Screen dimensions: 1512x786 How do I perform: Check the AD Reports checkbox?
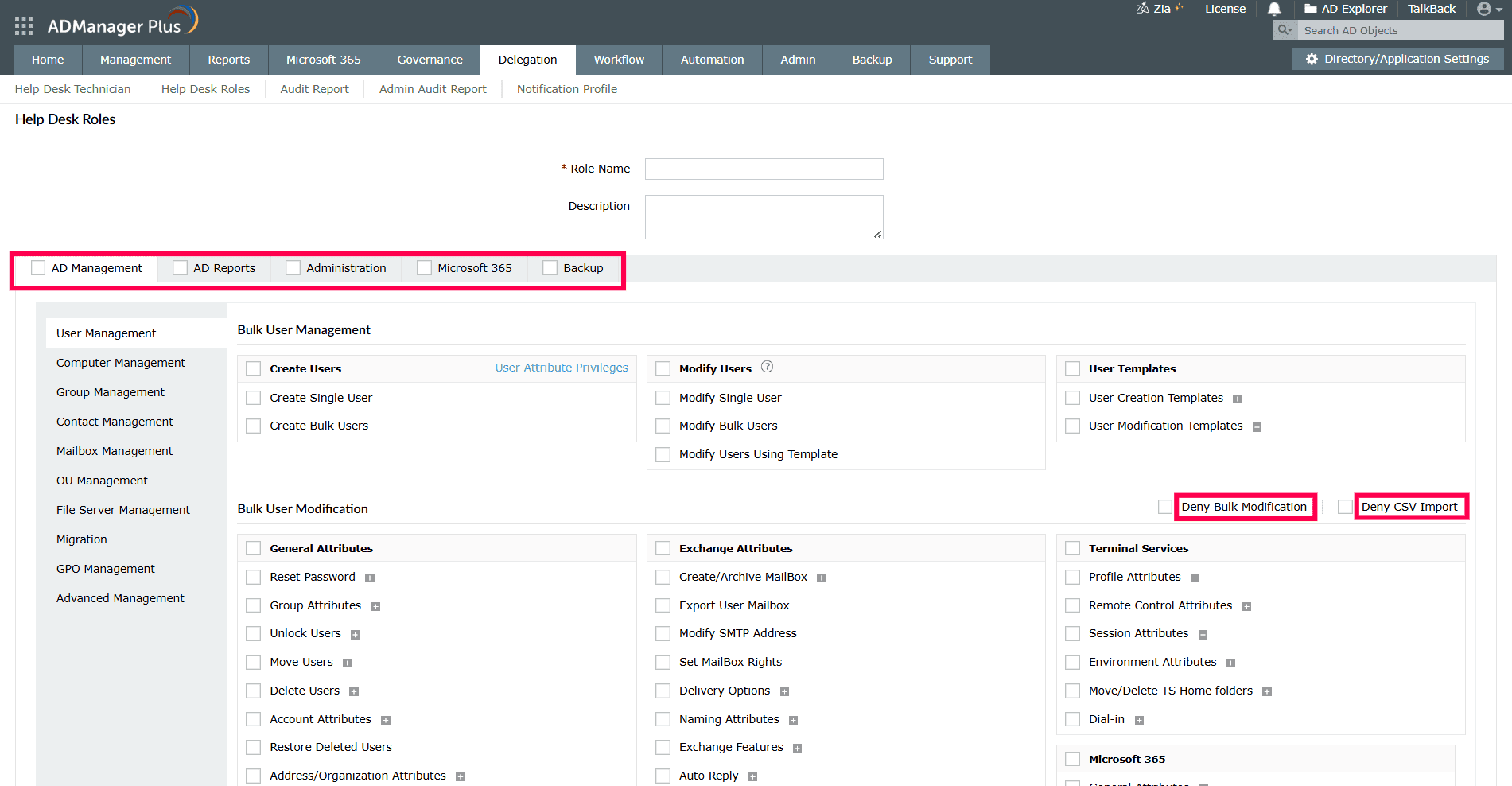tap(180, 268)
